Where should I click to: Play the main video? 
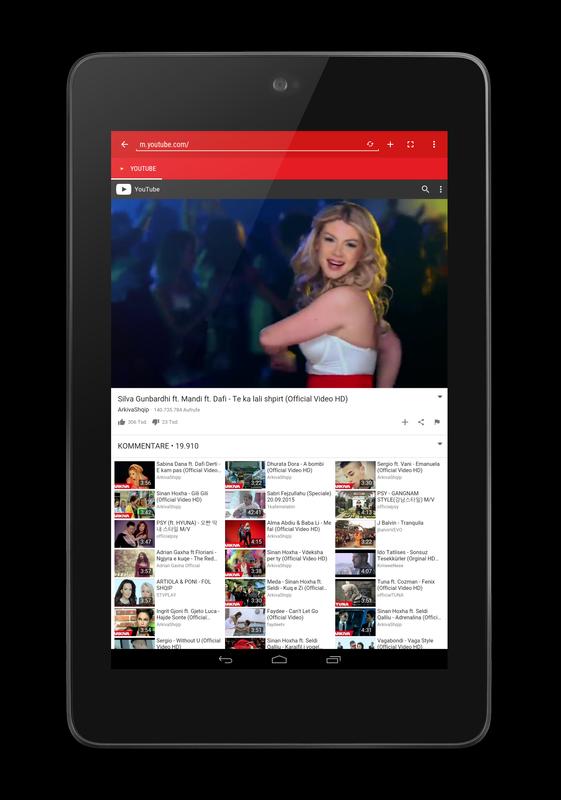tap(279, 293)
